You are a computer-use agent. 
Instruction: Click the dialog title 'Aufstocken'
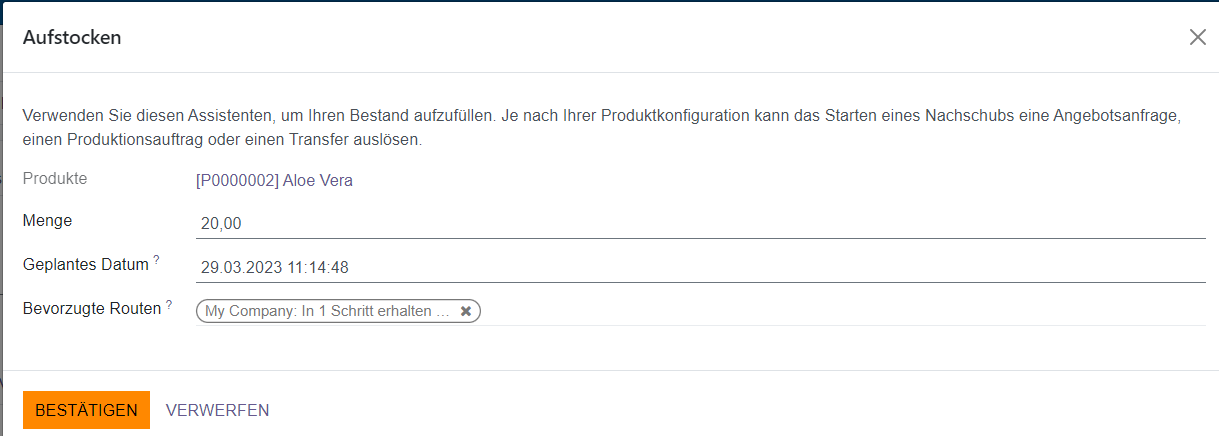coord(72,38)
